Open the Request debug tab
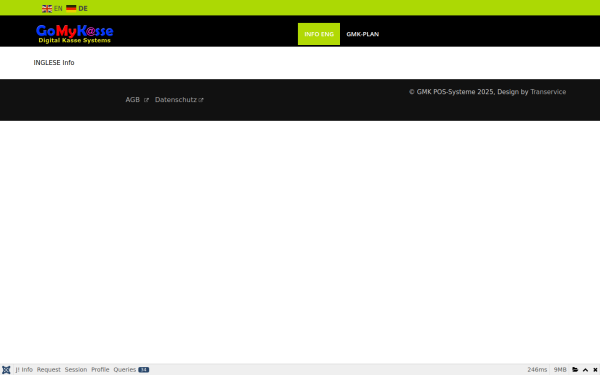 coord(49,370)
